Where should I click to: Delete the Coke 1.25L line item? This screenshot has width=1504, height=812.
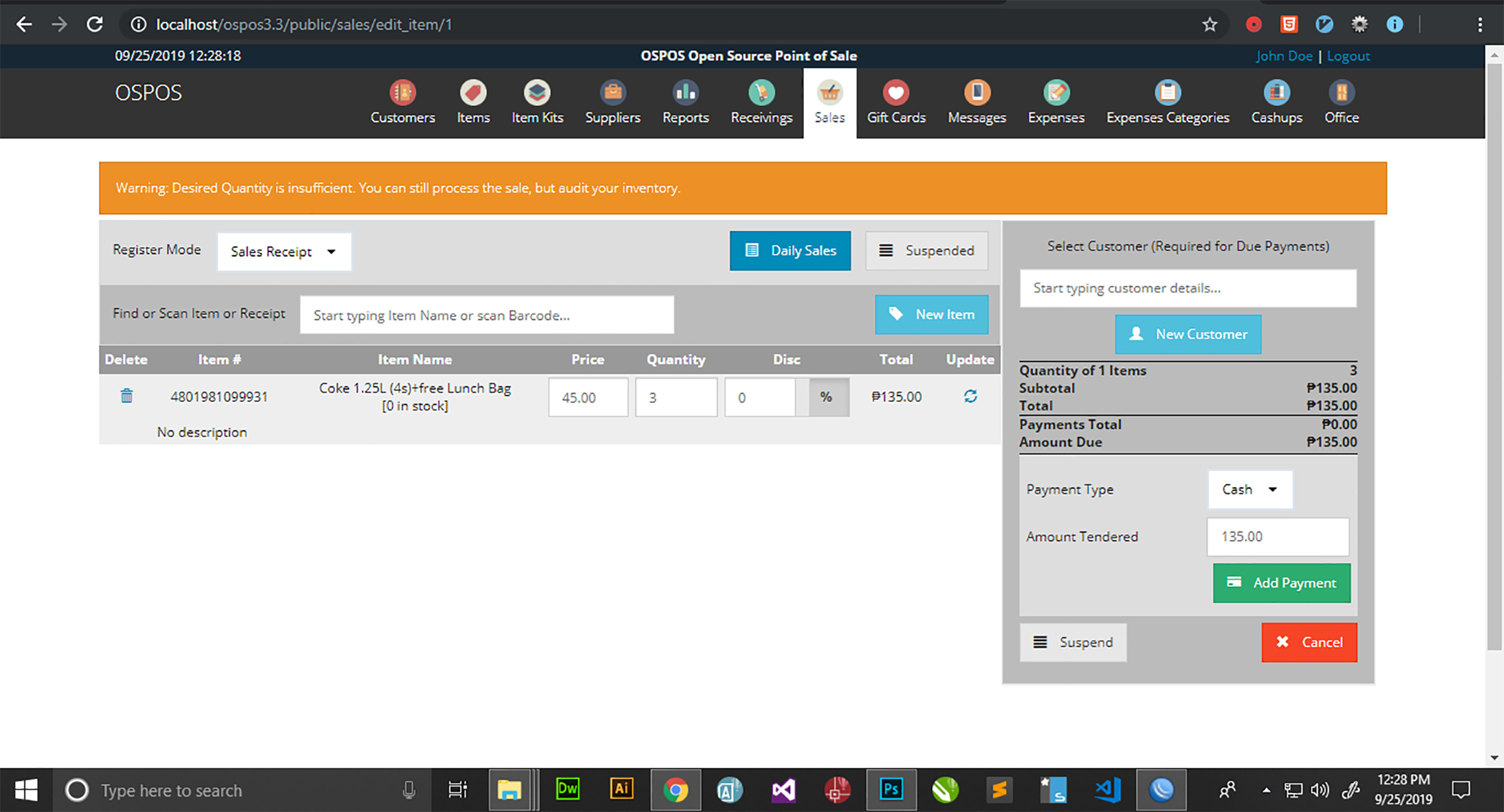point(126,396)
